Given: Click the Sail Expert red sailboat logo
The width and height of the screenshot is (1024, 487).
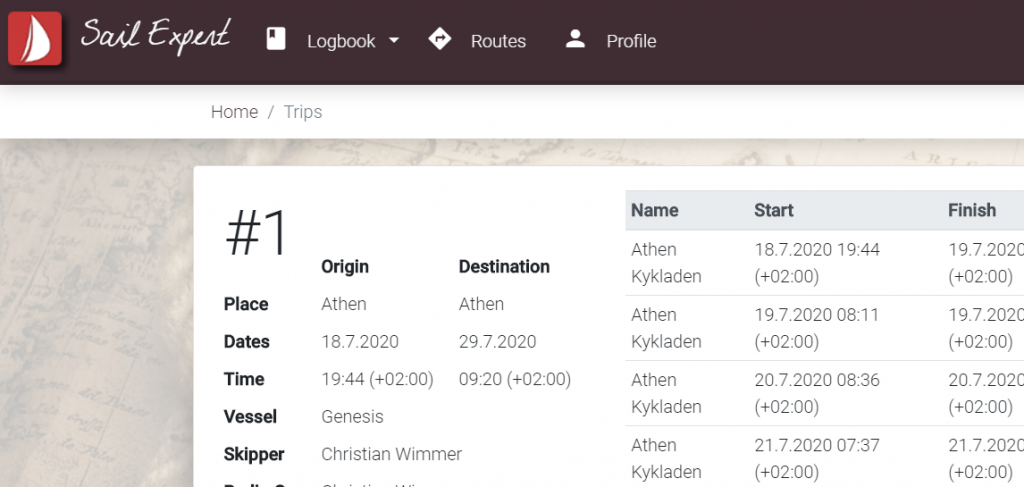Looking at the screenshot, I should tap(35, 39).
